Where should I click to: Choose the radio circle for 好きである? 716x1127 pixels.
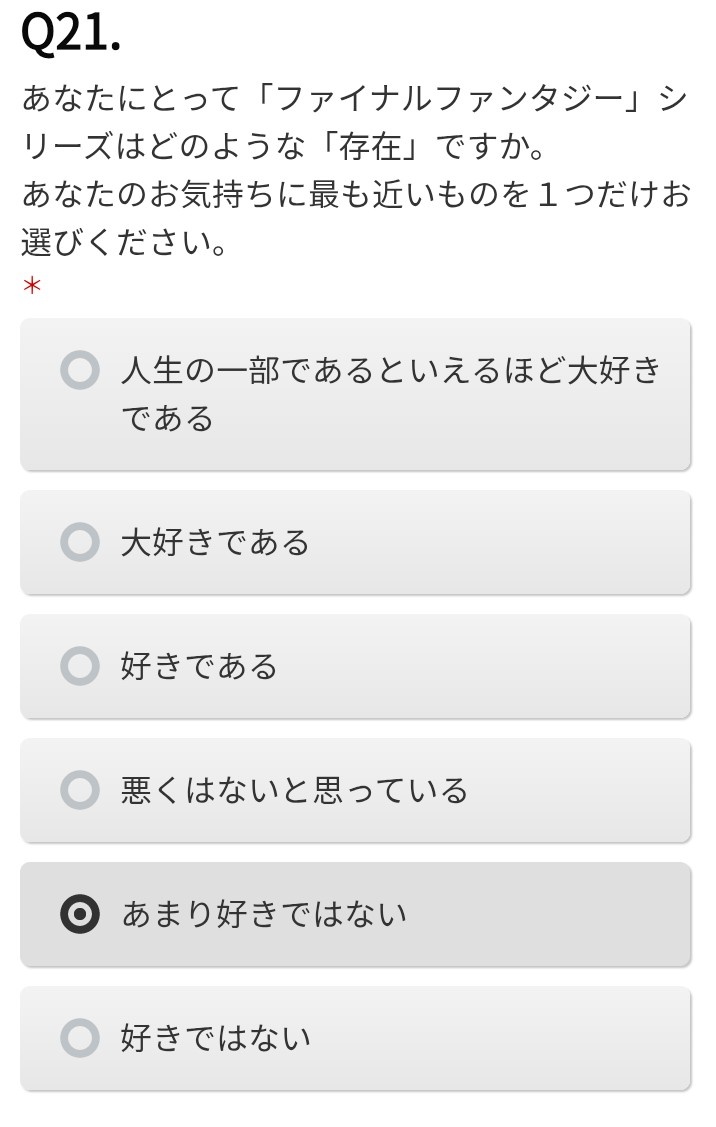coord(80,666)
